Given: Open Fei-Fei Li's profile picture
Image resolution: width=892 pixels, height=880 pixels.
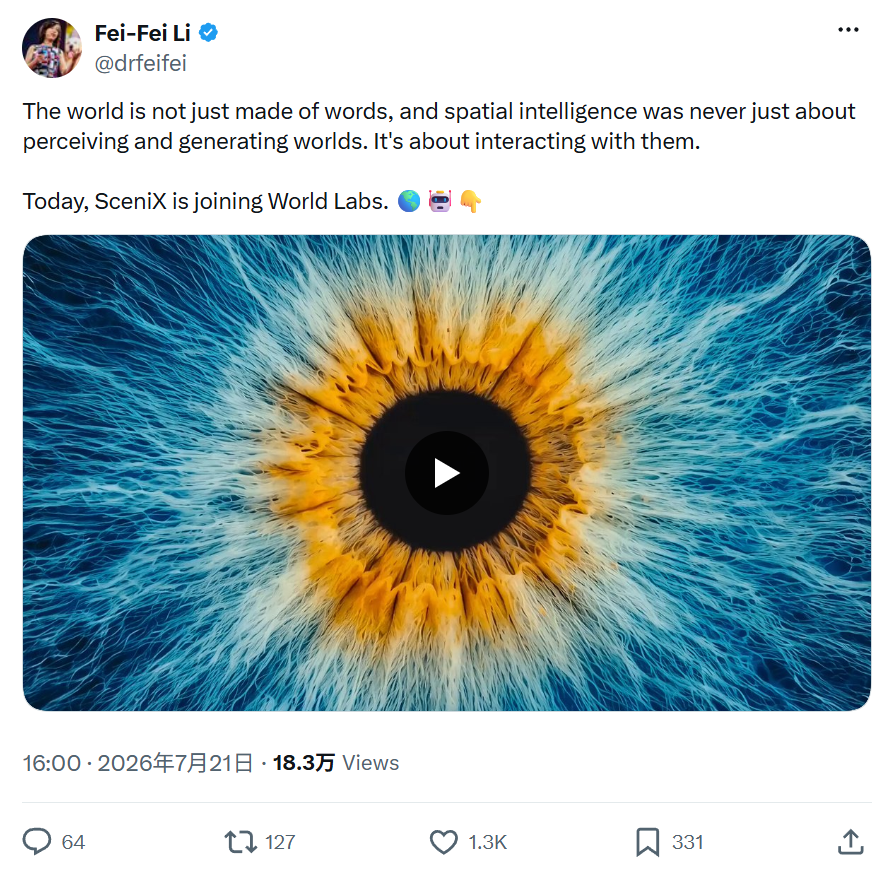Looking at the screenshot, I should (x=52, y=48).
